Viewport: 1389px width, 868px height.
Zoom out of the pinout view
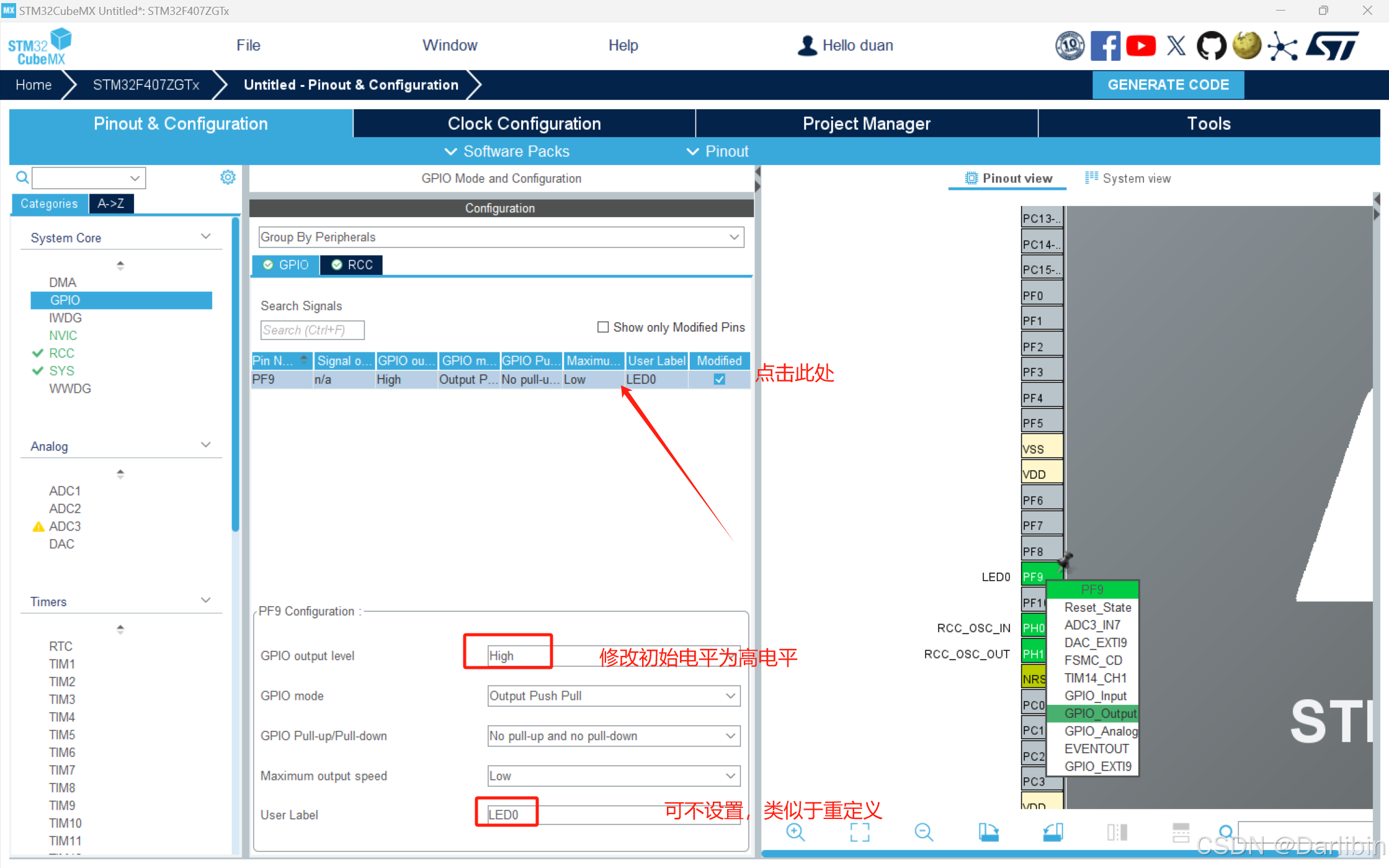tap(924, 833)
